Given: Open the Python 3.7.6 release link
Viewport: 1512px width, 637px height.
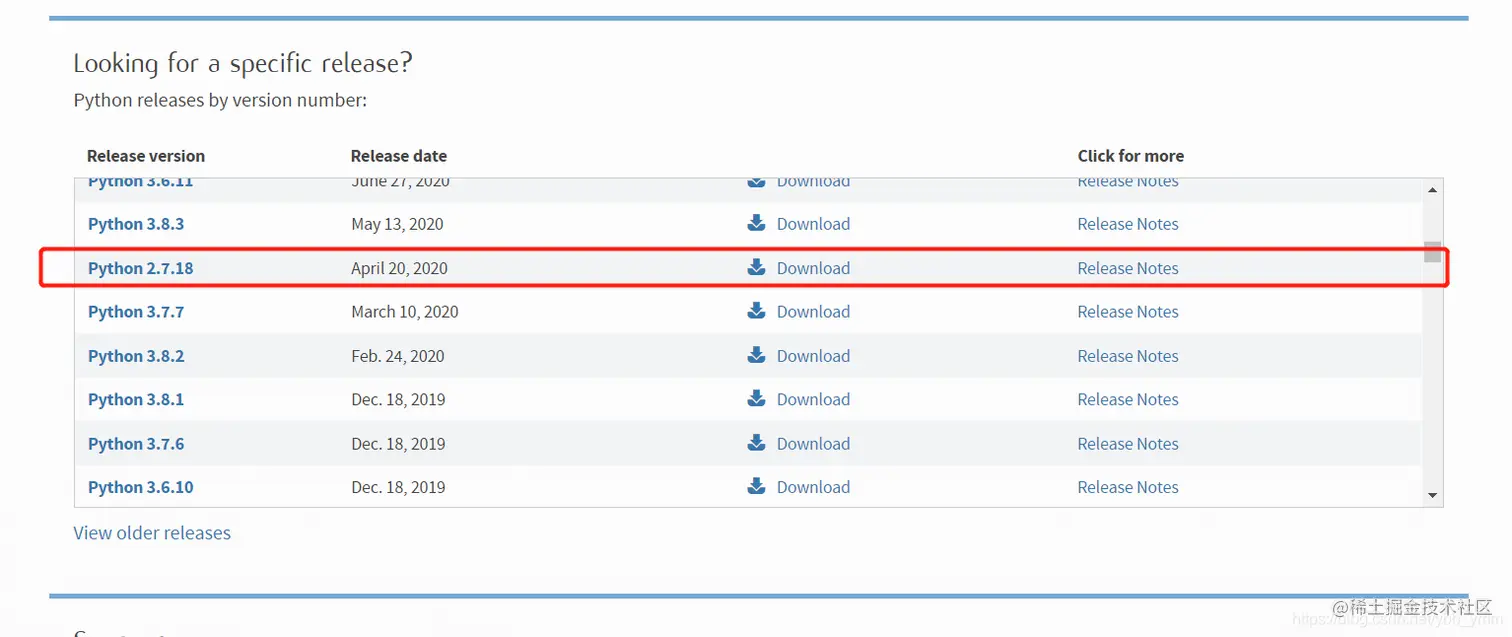Looking at the screenshot, I should pyautogui.click(x=136, y=443).
